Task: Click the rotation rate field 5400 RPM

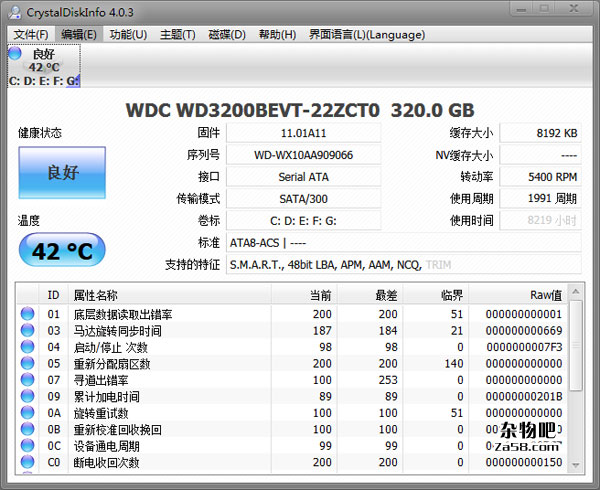Action: click(540, 177)
